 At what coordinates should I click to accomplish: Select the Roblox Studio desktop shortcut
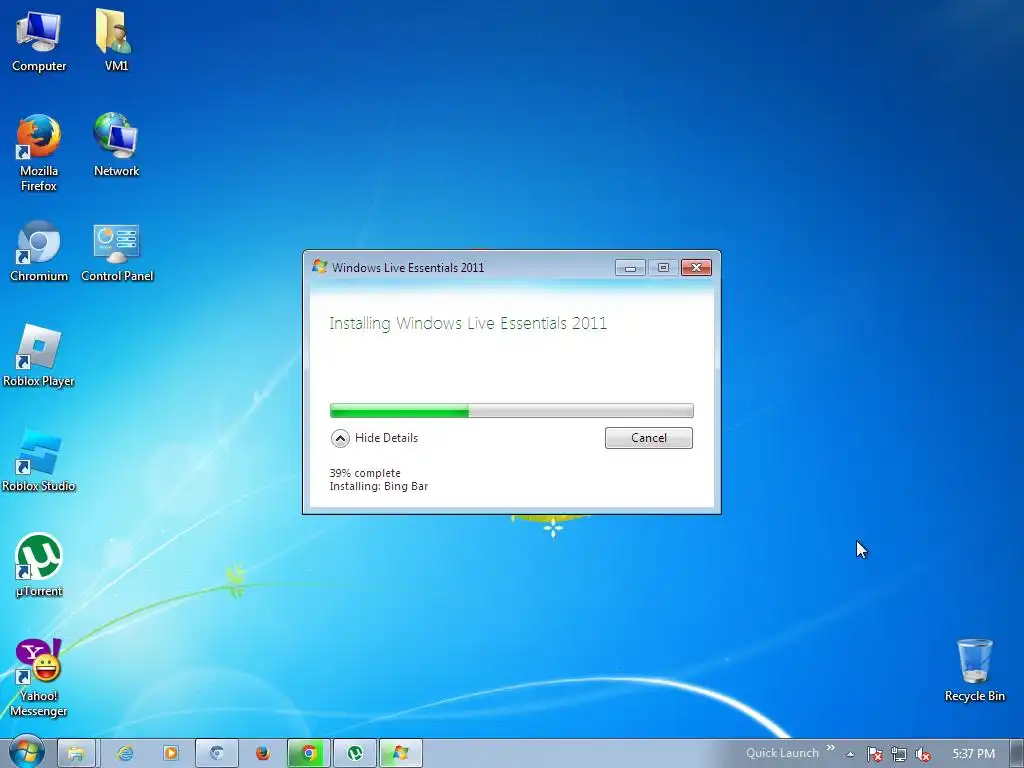click(x=39, y=460)
